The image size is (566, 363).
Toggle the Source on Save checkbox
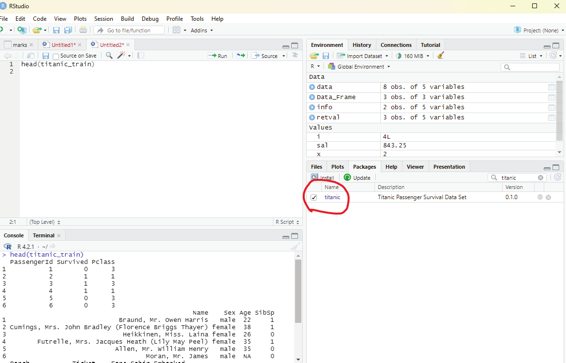[x=56, y=56]
